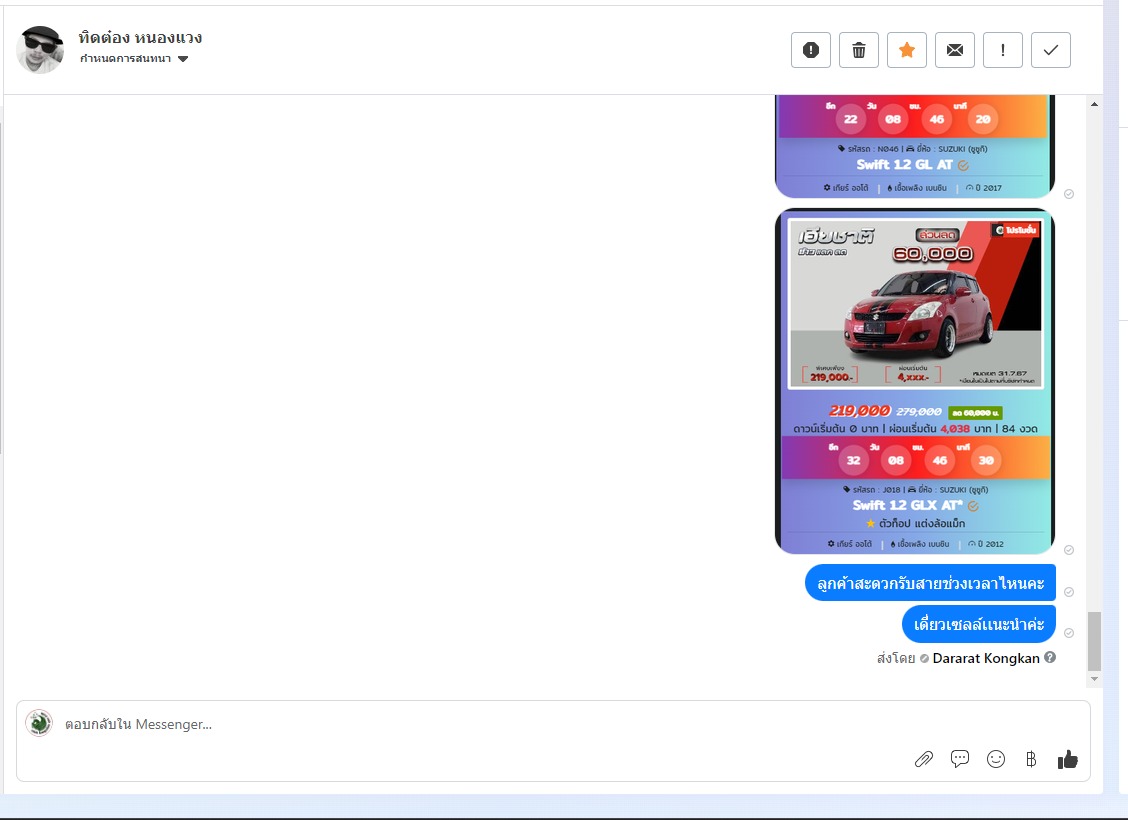
Task: Click delivery status icon beside เดี๋ยวเซลล์แนะนำค่ะ
Action: point(1069,633)
